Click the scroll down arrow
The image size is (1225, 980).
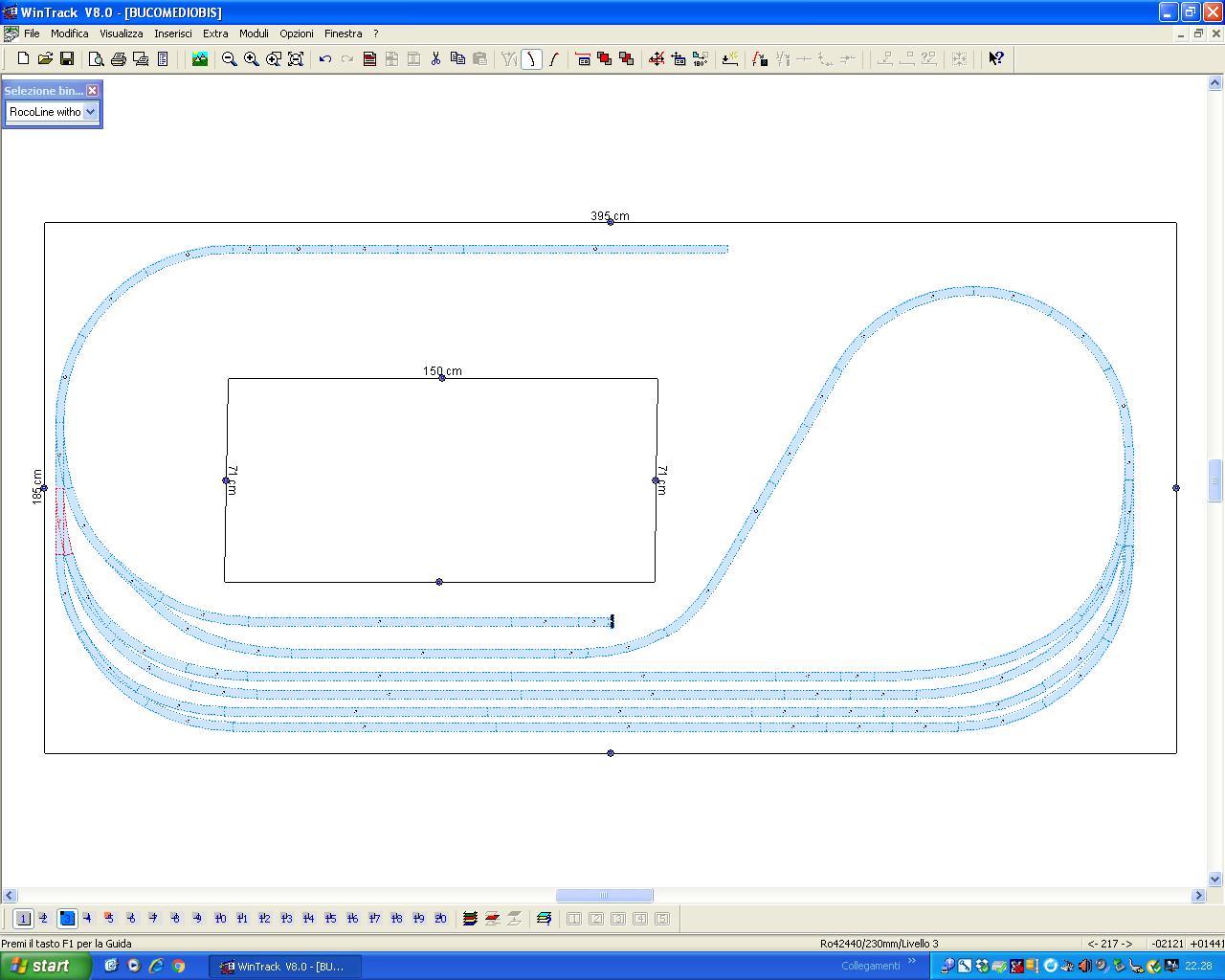point(1215,879)
